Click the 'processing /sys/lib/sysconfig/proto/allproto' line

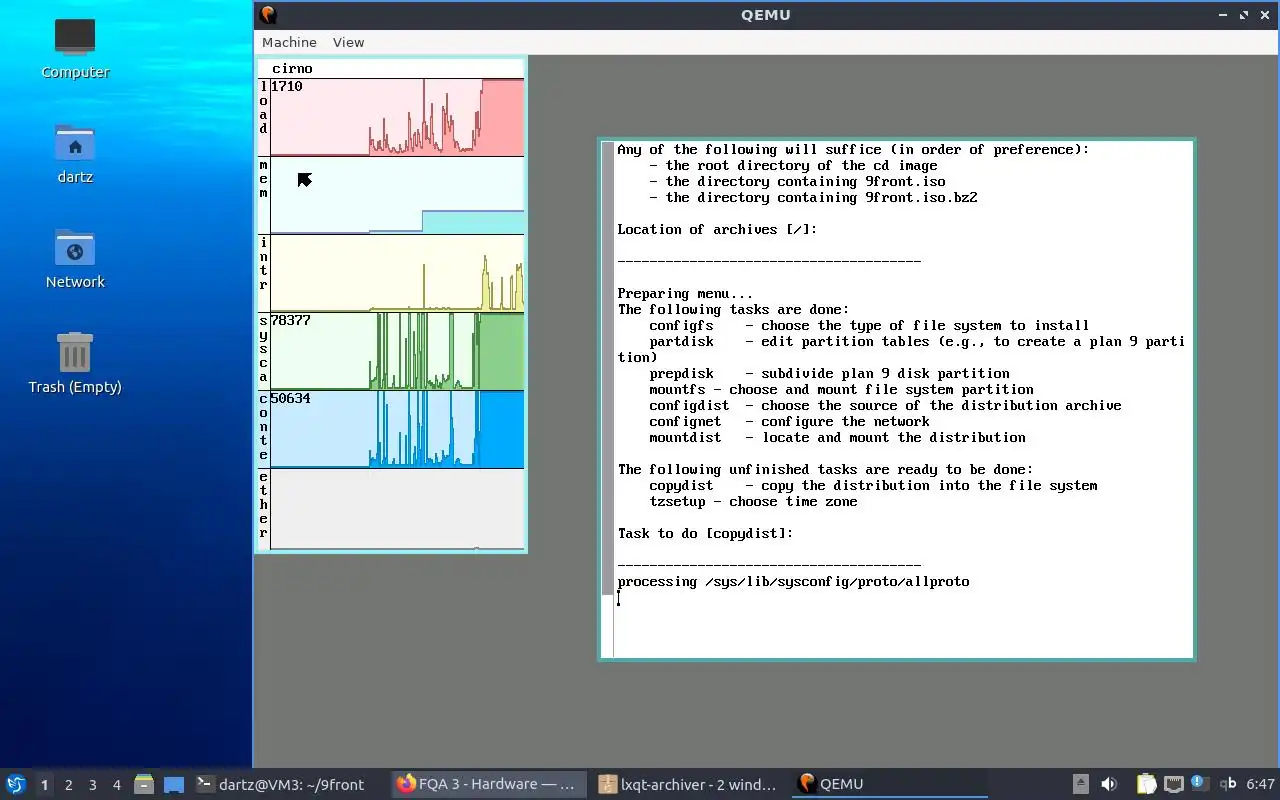(x=793, y=581)
